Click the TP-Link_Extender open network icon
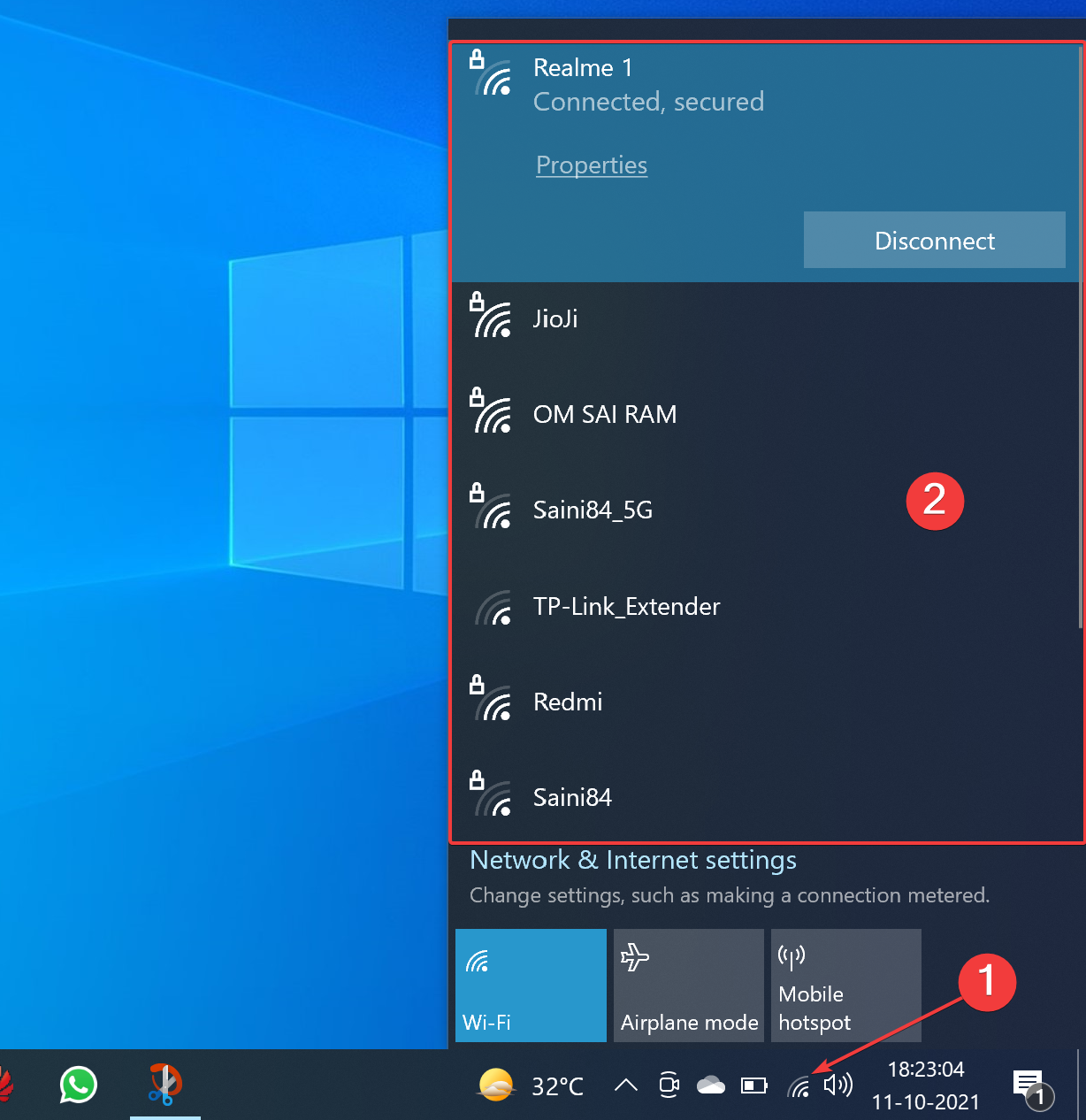This screenshot has height=1120, width=1086. point(493,608)
